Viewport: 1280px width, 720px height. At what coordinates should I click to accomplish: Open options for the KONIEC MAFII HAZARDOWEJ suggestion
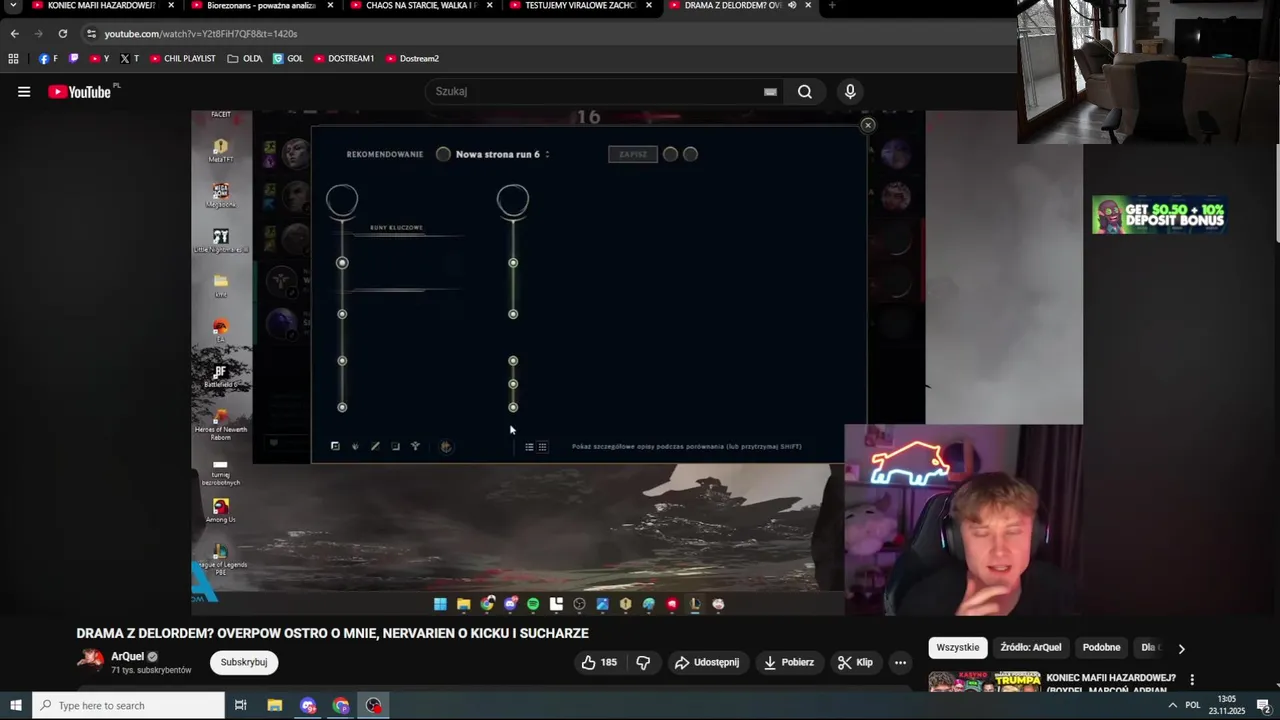tap(1191, 680)
